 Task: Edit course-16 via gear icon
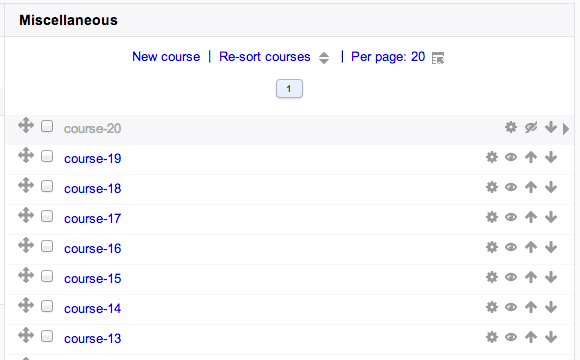click(x=492, y=247)
